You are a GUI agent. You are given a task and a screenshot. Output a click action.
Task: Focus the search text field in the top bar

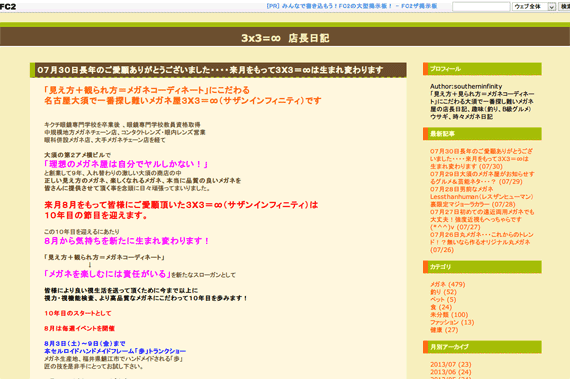coord(481,7)
